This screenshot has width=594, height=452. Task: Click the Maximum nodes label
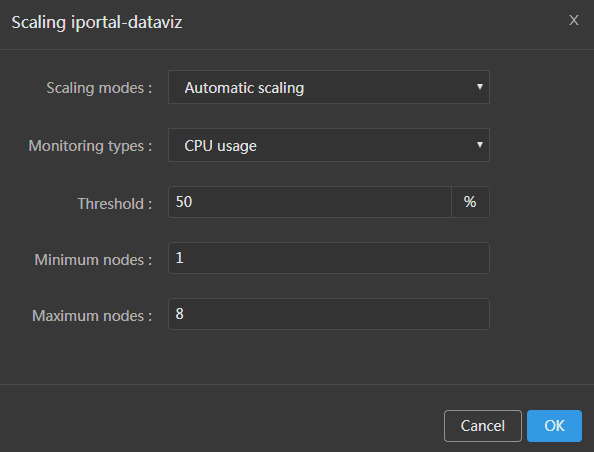(92, 316)
